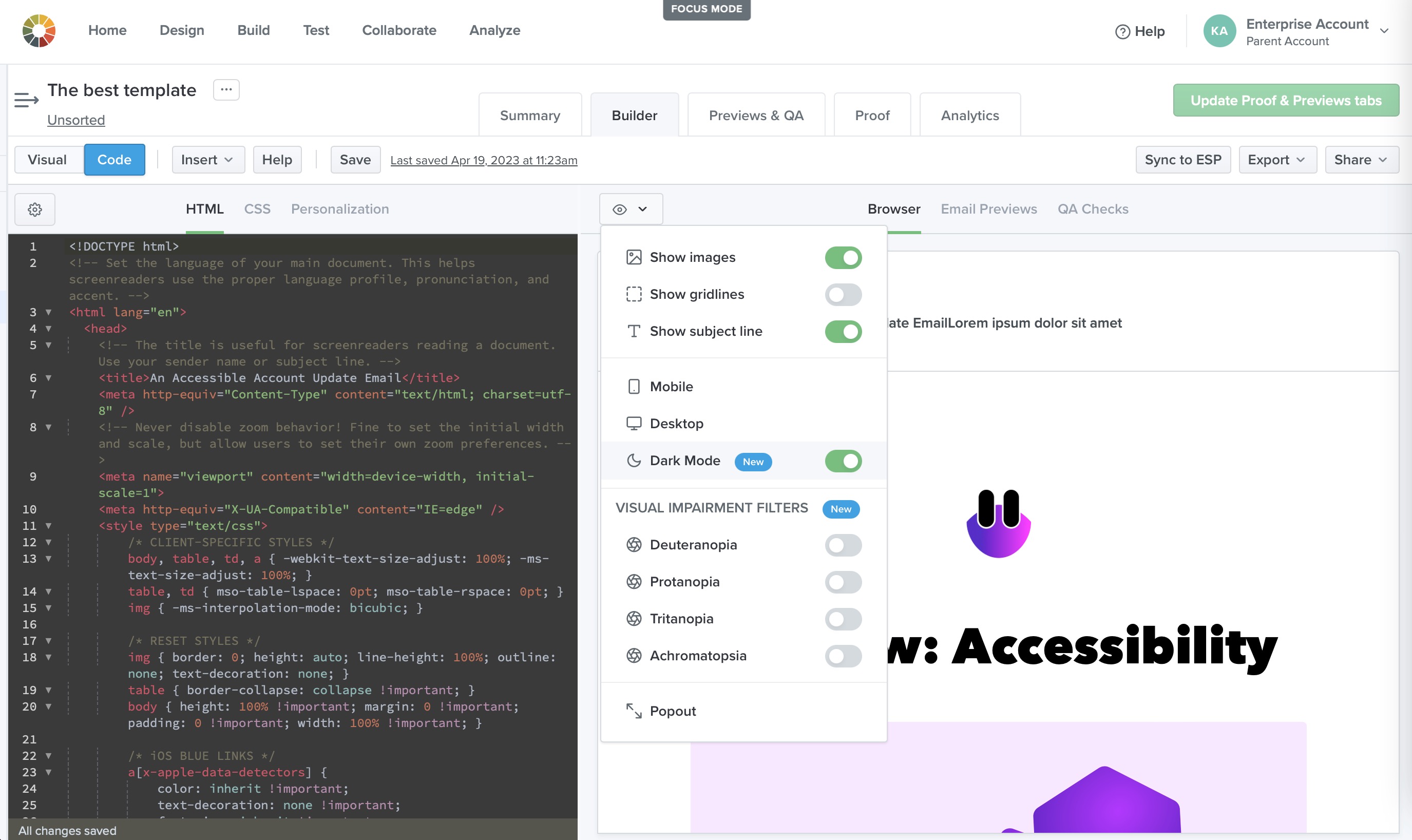The image size is (1412, 840).
Task: Click the Litmus color wheel logo
Action: coord(39,31)
